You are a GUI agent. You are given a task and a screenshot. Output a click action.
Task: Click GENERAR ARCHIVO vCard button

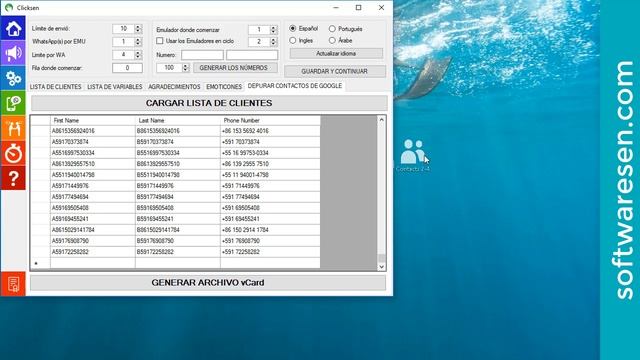click(208, 282)
